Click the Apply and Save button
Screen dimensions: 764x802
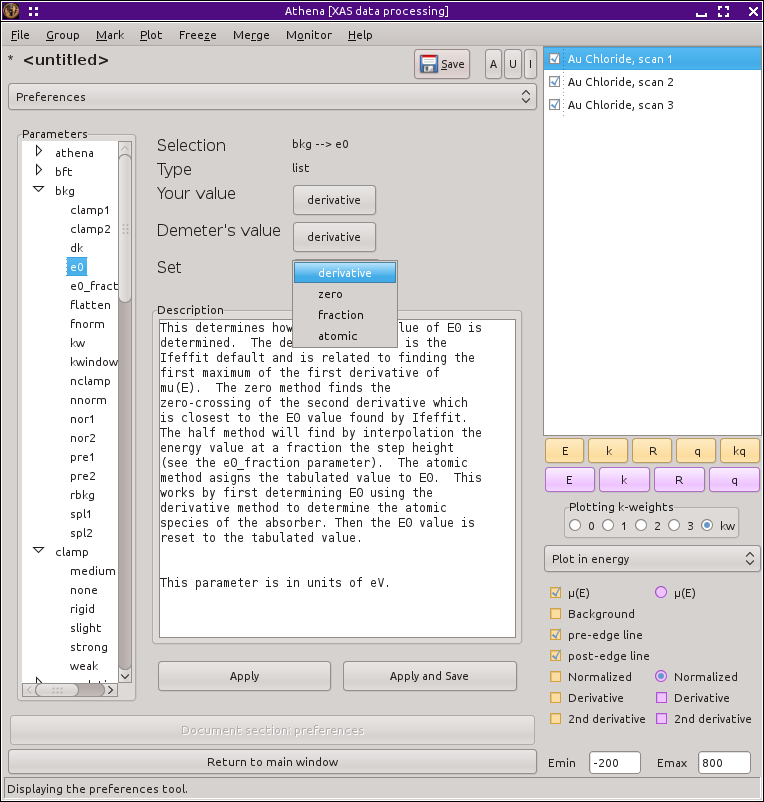tap(429, 676)
